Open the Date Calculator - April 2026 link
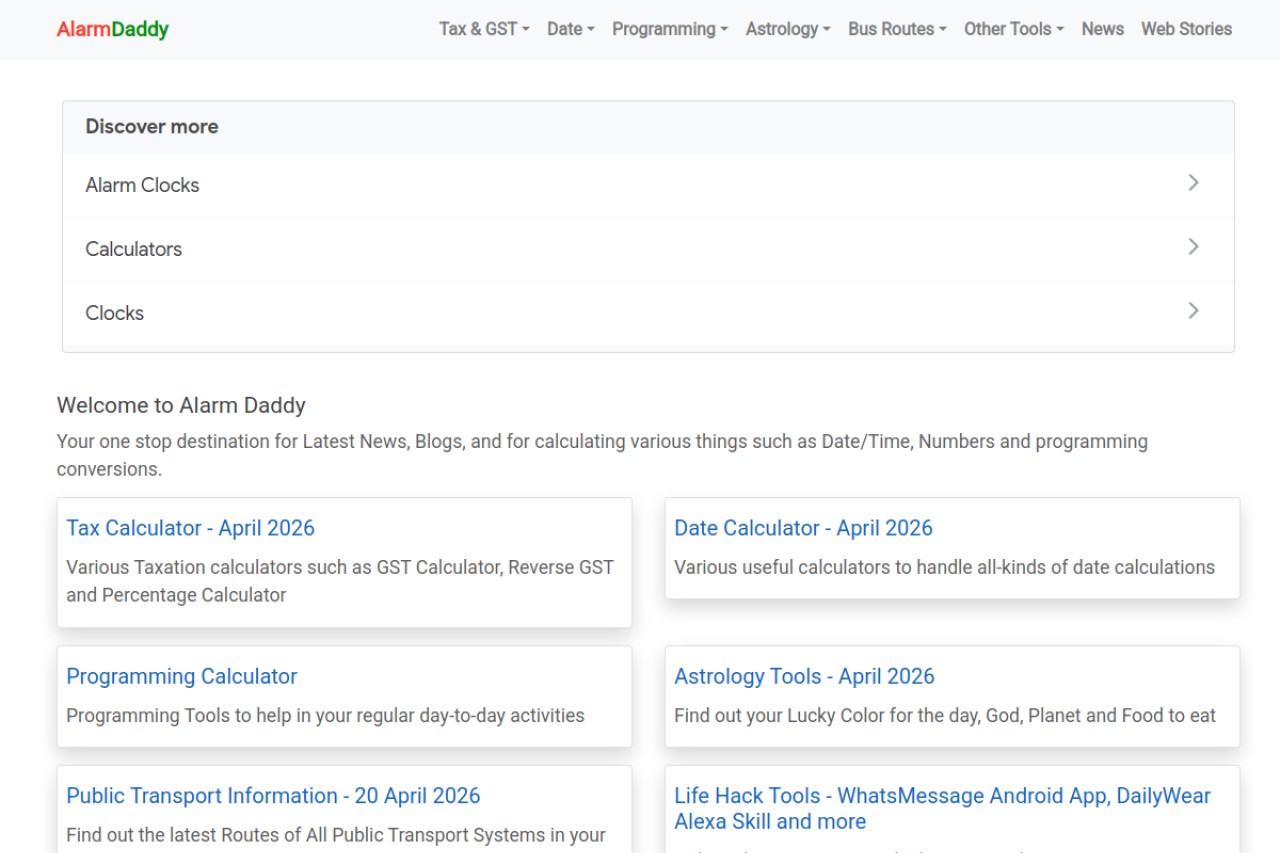This screenshot has width=1280, height=853. [803, 528]
